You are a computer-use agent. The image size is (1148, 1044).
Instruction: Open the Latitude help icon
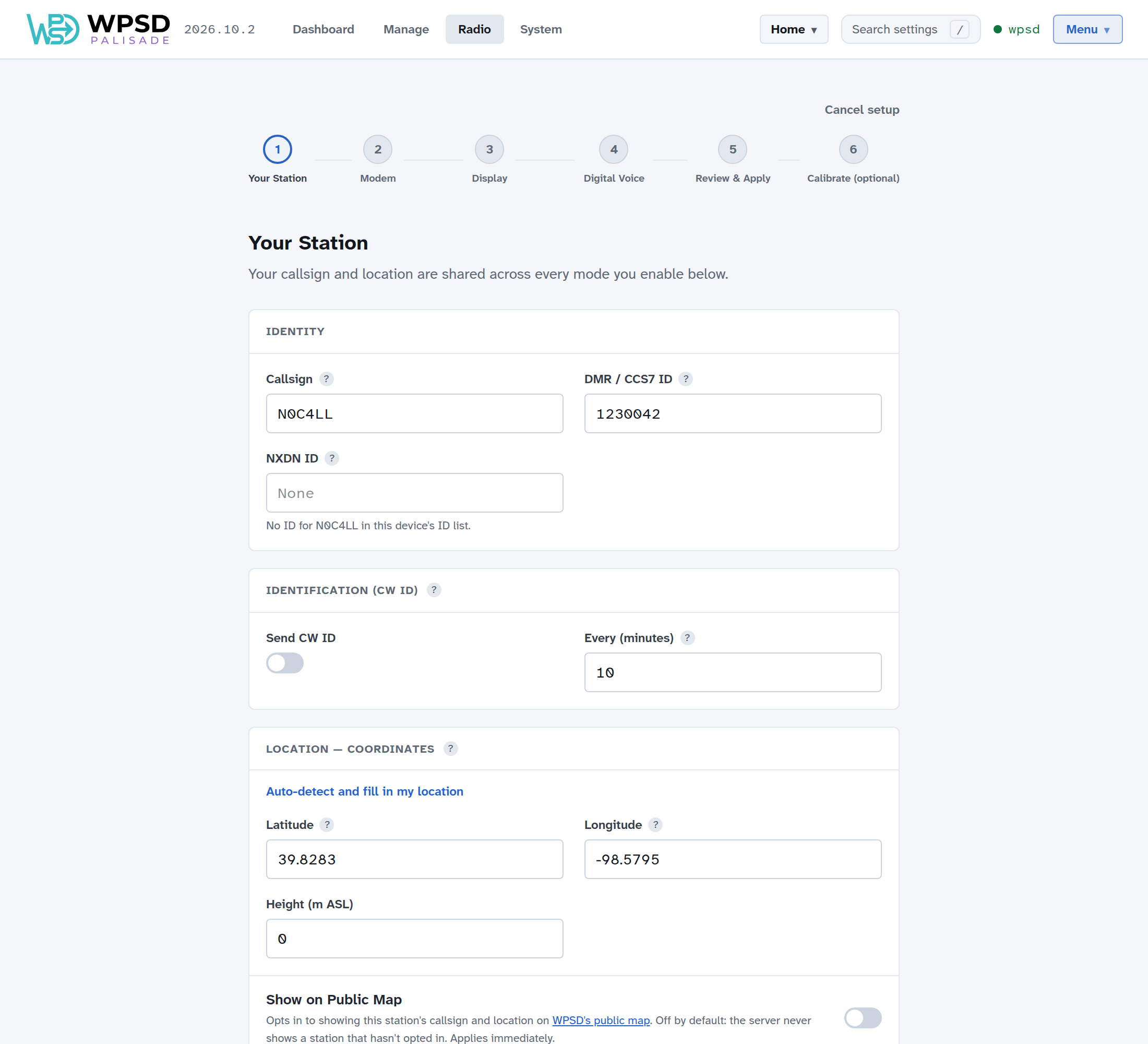[327, 824]
